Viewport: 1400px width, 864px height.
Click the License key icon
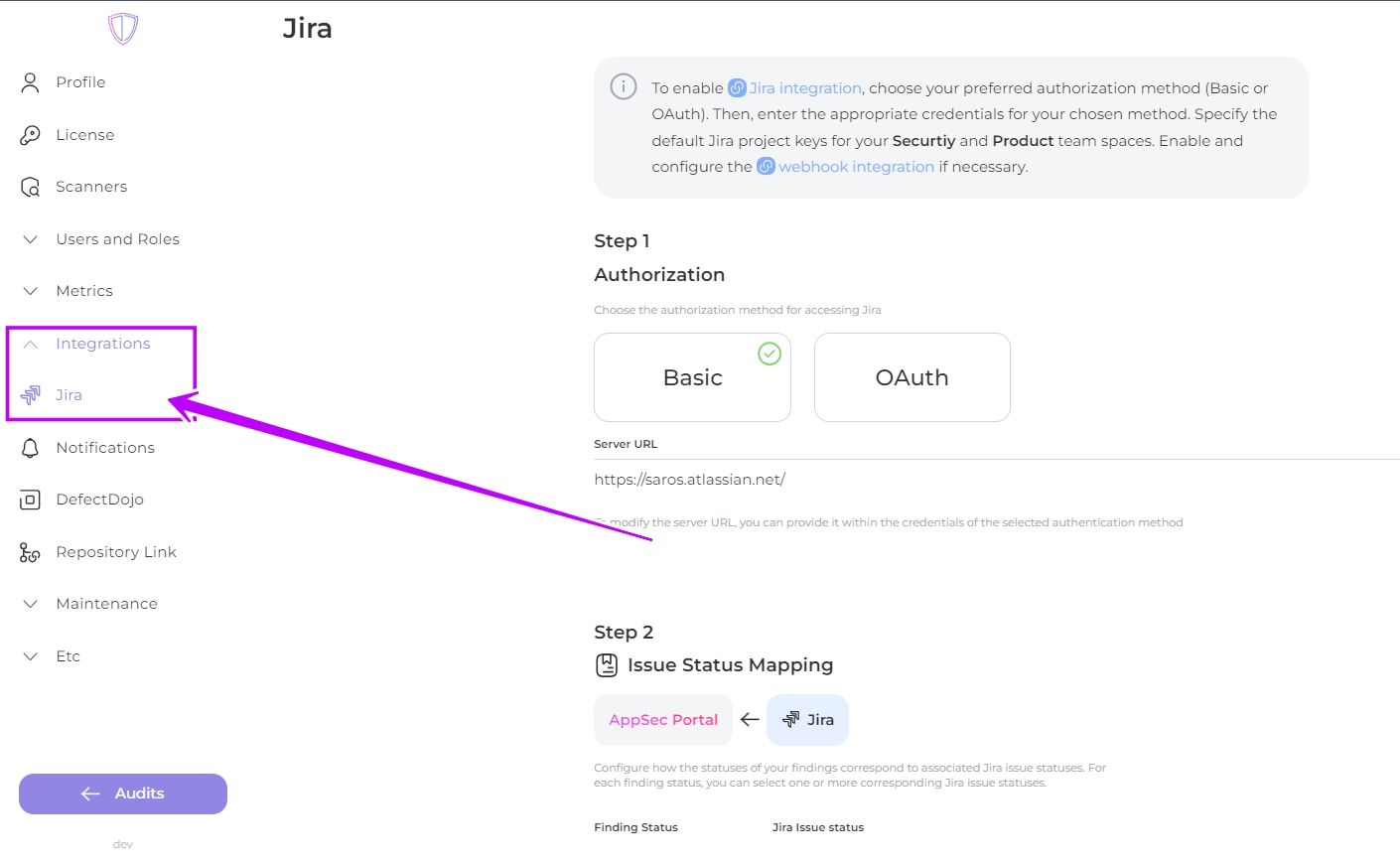tap(30, 135)
